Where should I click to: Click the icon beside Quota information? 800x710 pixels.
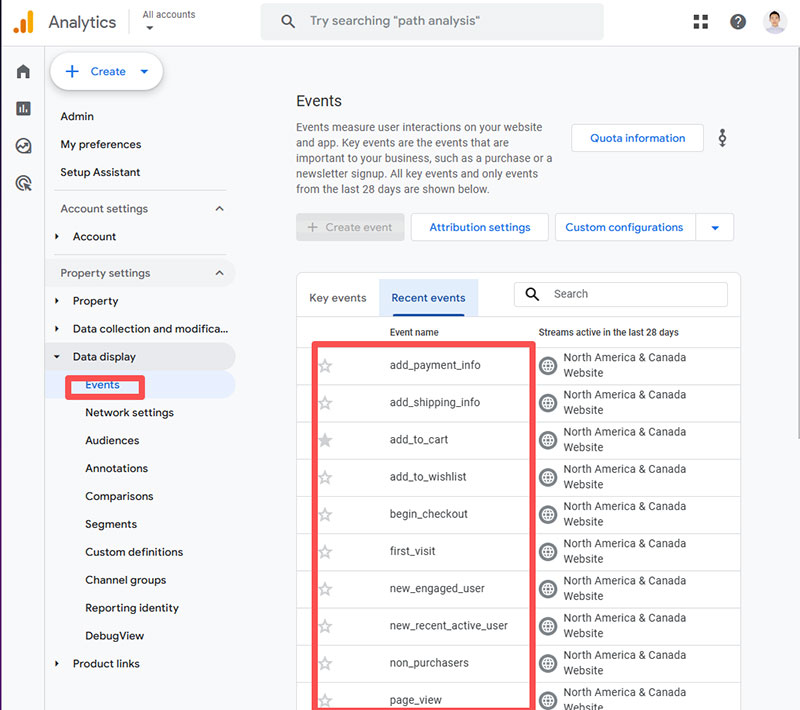click(722, 138)
